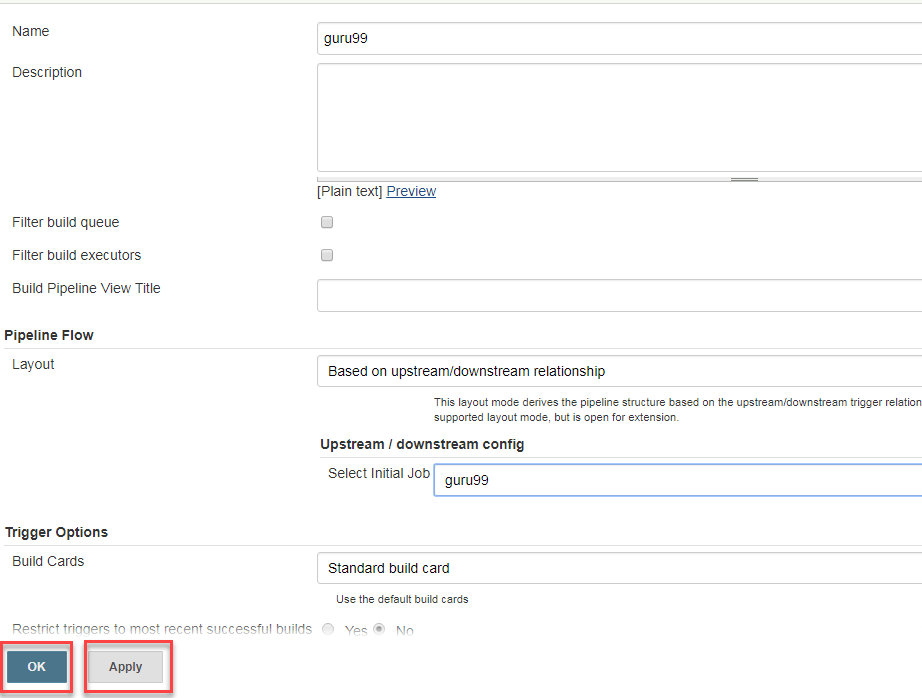Enable the Filter build executors checkbox
Image resolution: width=922 pixels, height=698 pixels.
(x=326, y=255)
